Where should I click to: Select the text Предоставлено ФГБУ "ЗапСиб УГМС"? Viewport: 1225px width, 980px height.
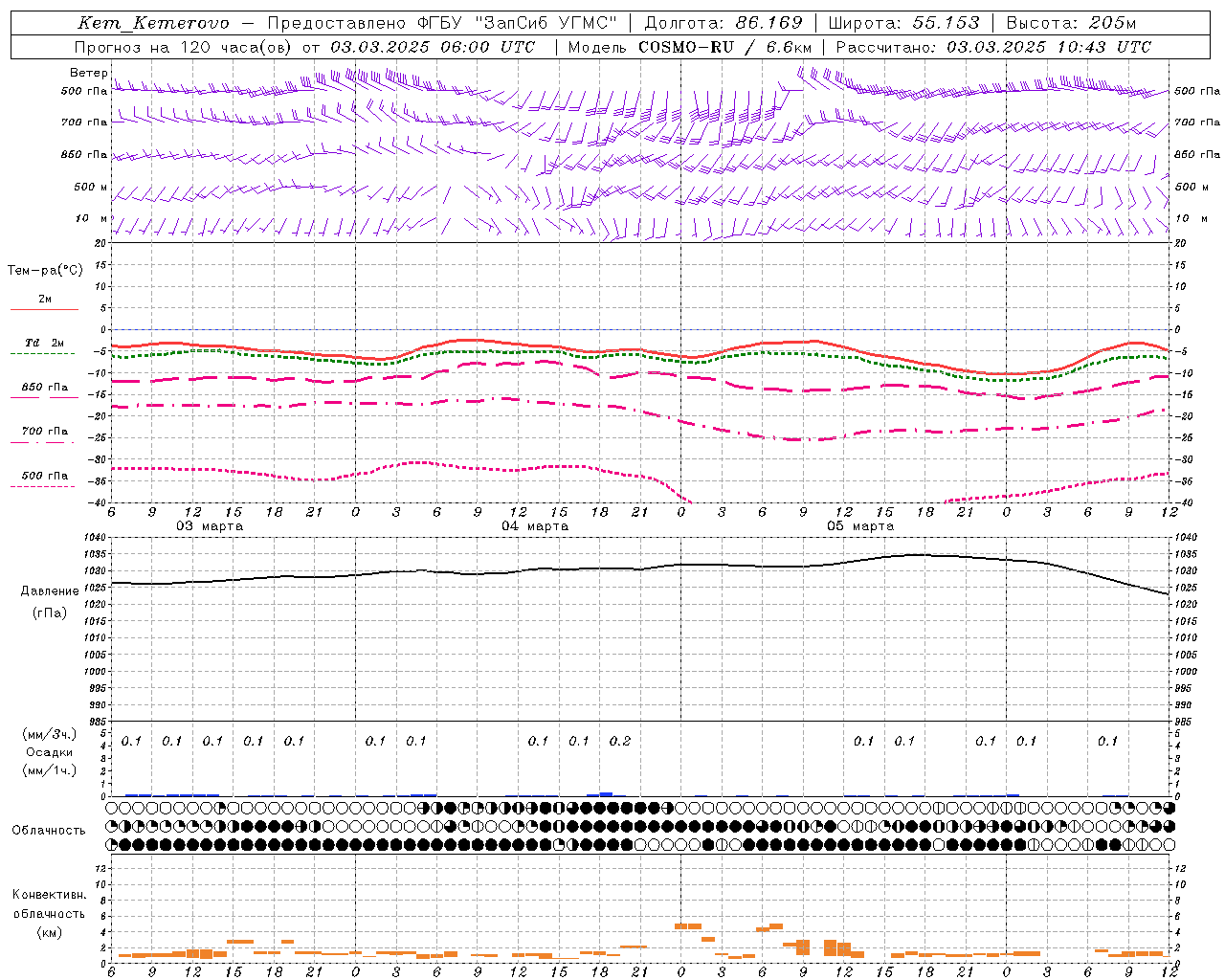tap(443, 23)
